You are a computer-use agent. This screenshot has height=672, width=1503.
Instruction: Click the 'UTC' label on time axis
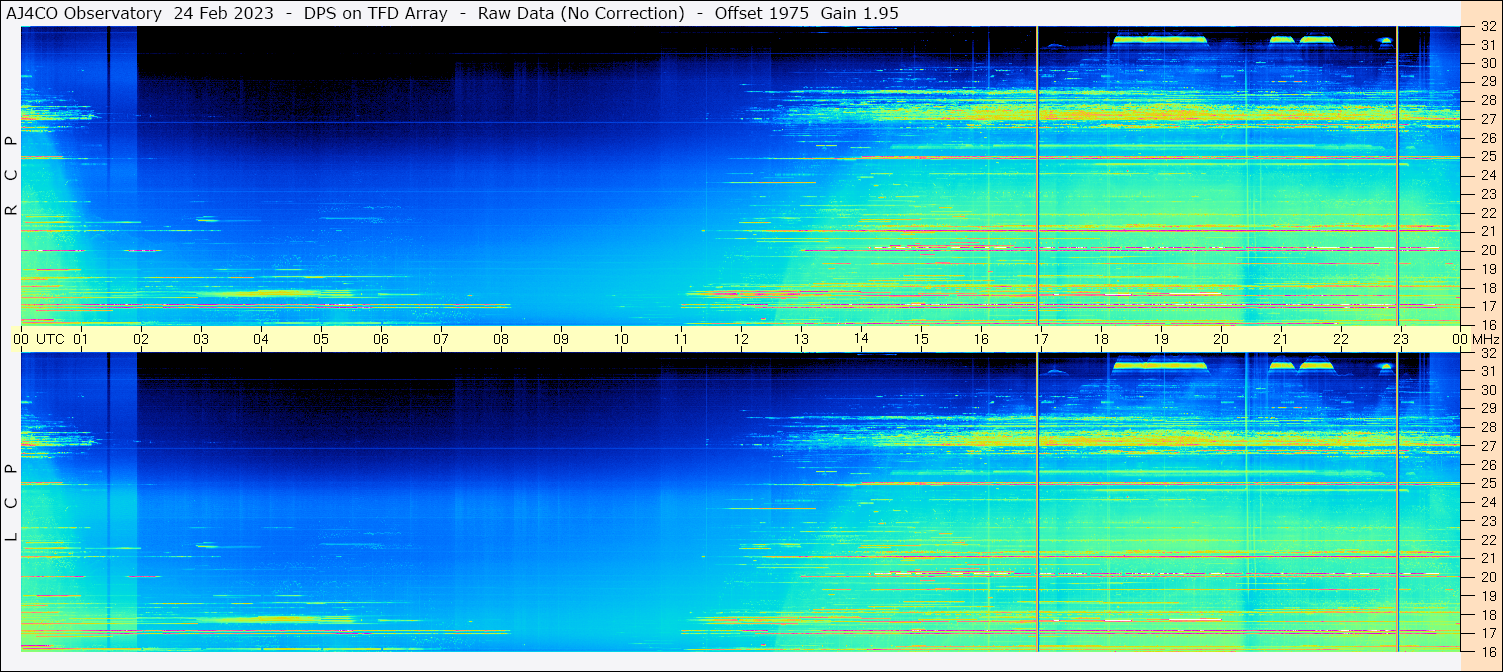(x=50, y=339)
